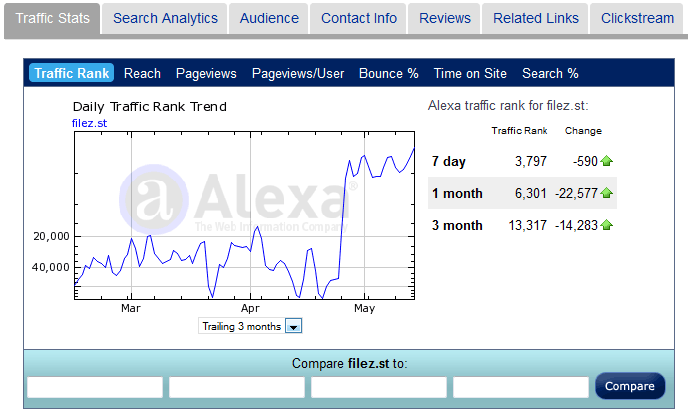This screenshot has width=691, height=412.
Task: Open the Related Links tab
Action: pyautogui.click(x=535, y=18)
